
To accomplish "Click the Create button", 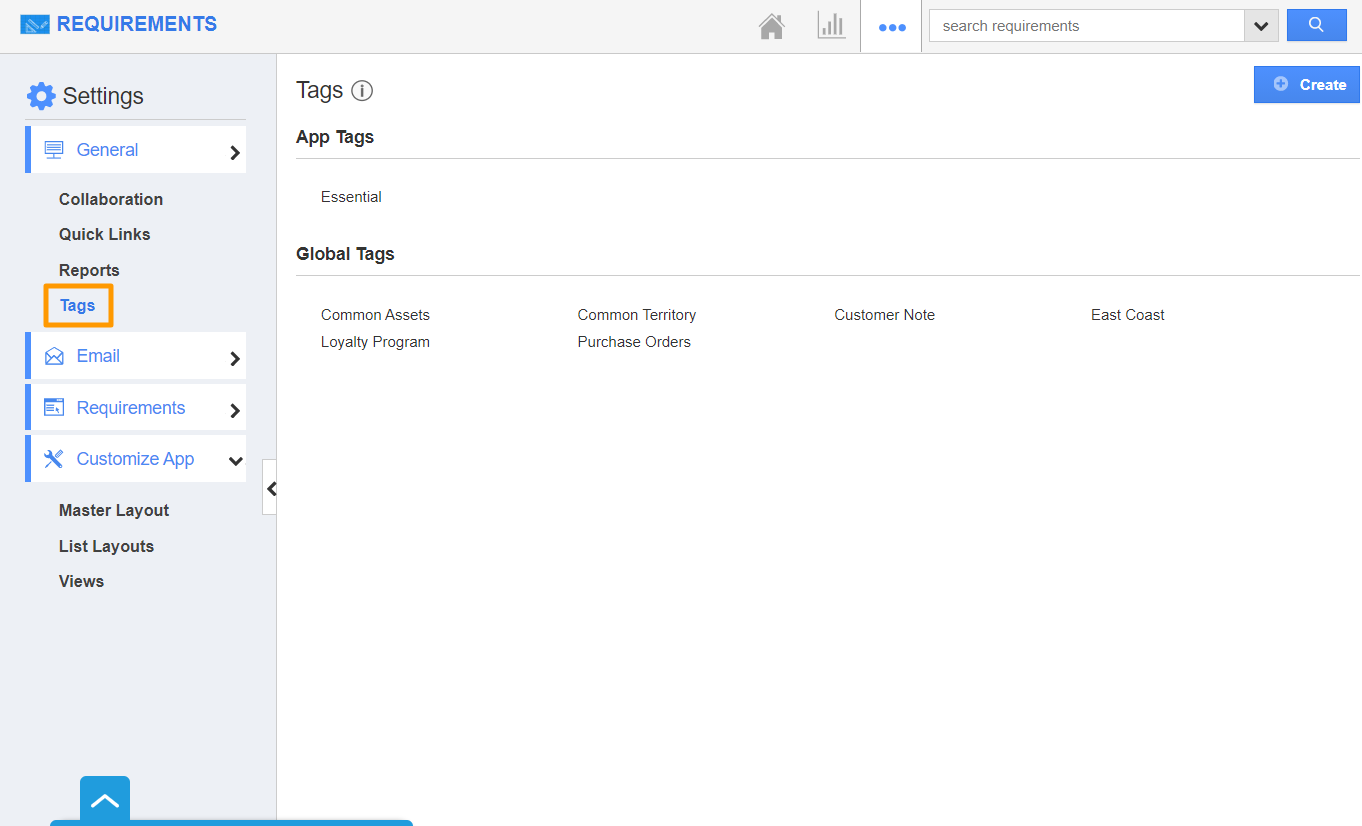I will 1307,85.
